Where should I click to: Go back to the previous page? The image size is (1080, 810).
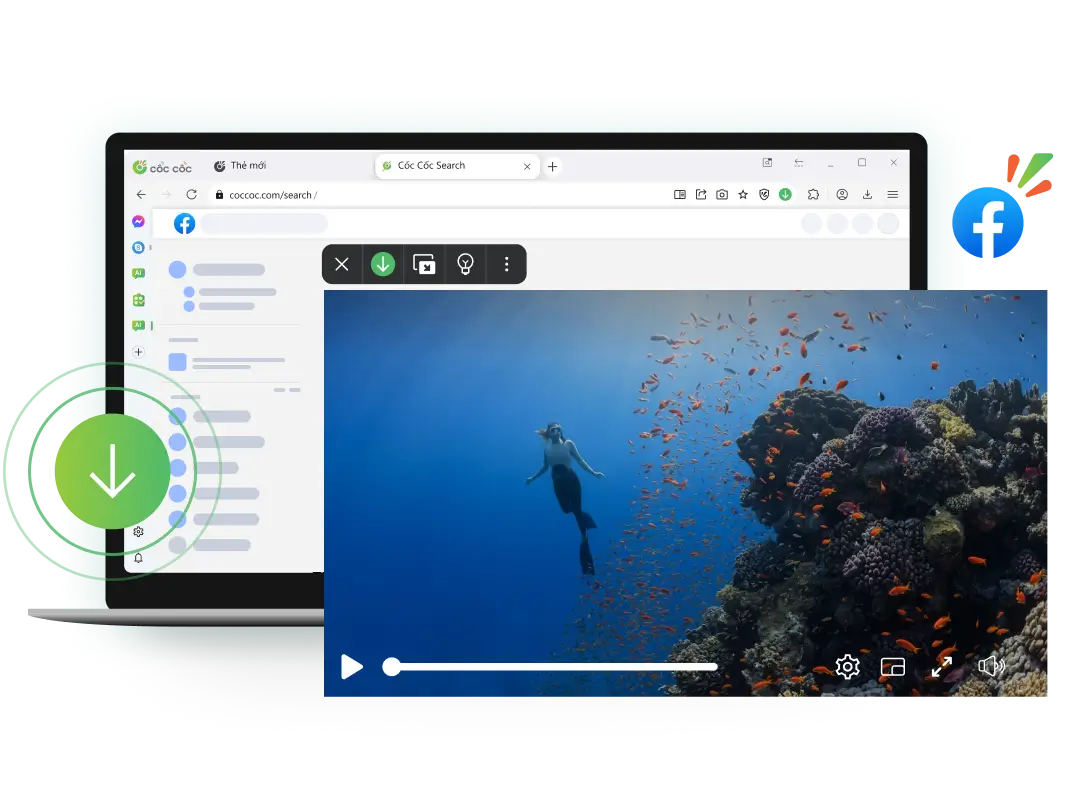click(x=141, y=195)
